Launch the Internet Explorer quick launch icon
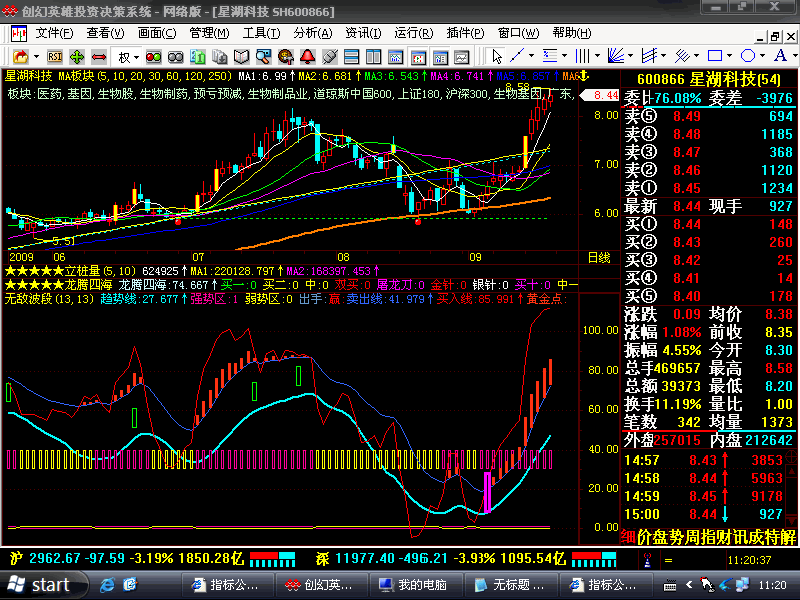This screenshot has height=600, width=800. 107,585
